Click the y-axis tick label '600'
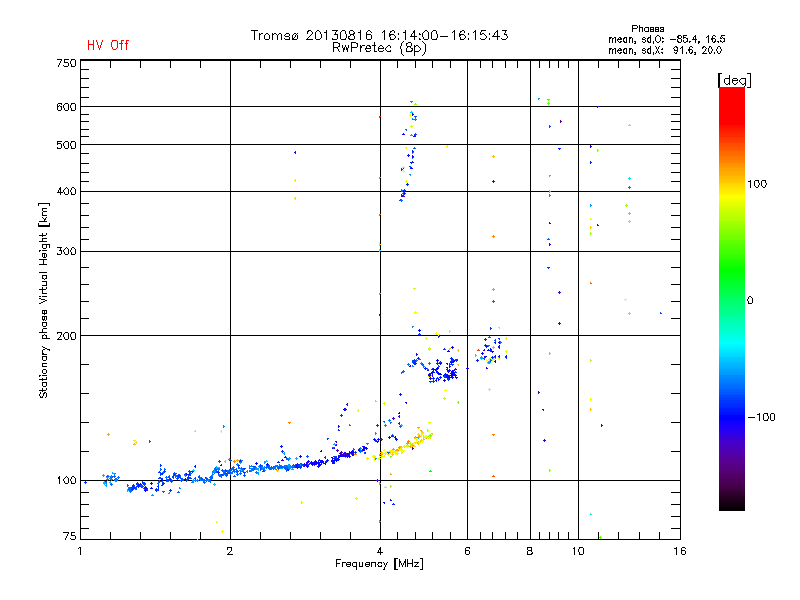800x600 pixels. pyautogui.click(x=66, y=107)
